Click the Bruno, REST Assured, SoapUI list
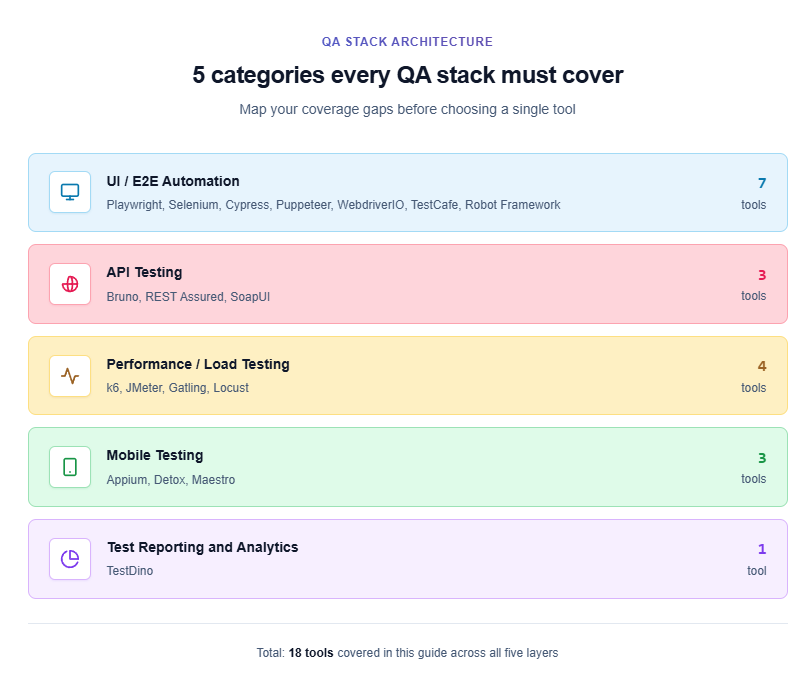The image size is (803, 695). [188, 297]
